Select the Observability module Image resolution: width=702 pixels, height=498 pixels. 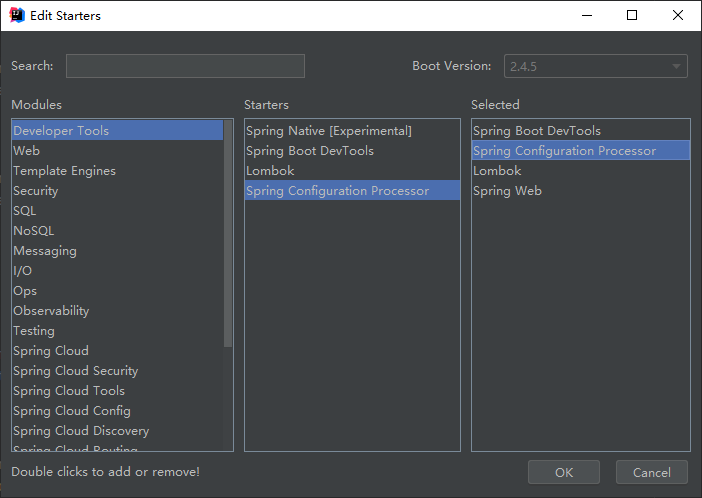117,310
